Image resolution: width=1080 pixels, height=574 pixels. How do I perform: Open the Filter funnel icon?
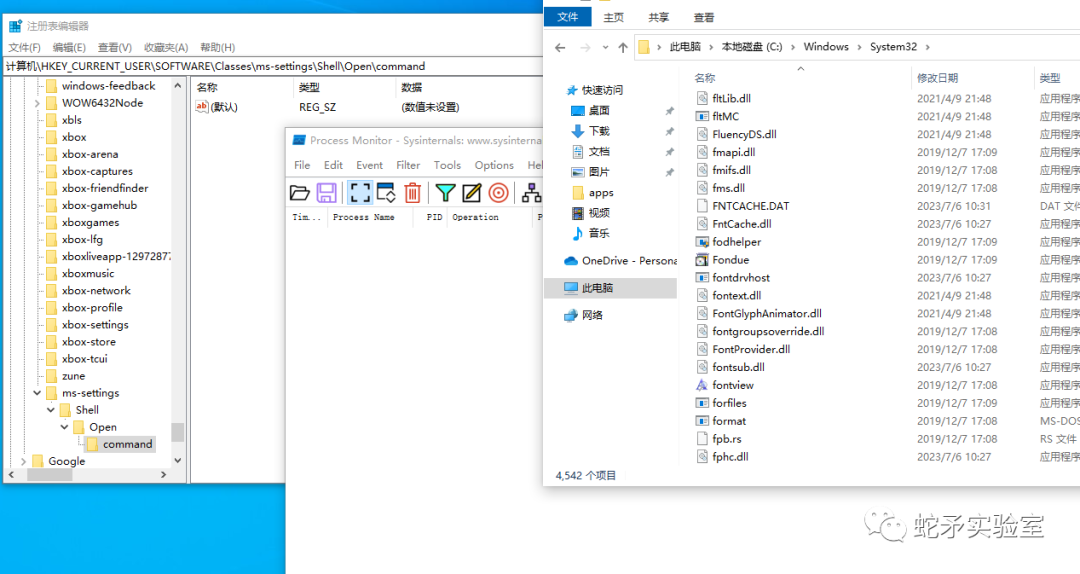(446, 193)
